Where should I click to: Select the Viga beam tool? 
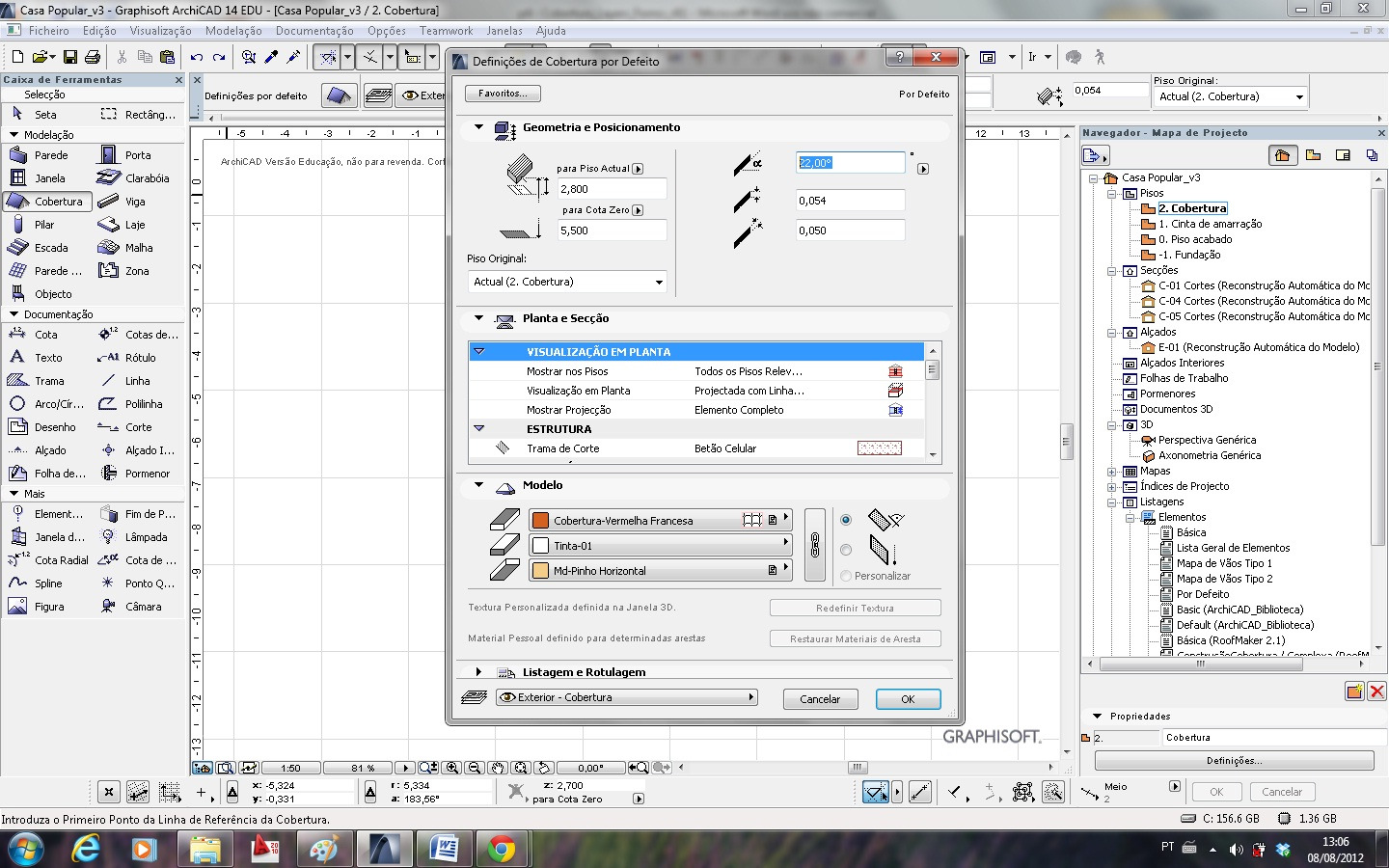137,201
